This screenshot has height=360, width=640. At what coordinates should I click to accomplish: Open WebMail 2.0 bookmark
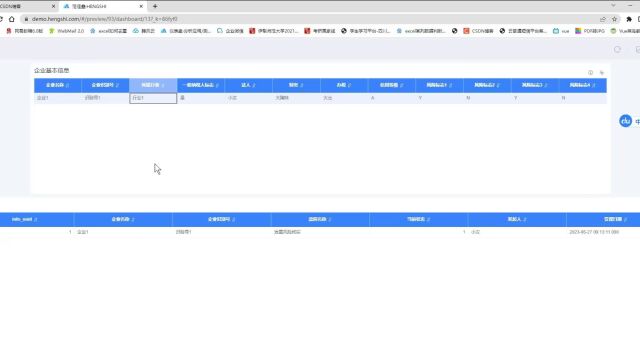tap(67, 31)
